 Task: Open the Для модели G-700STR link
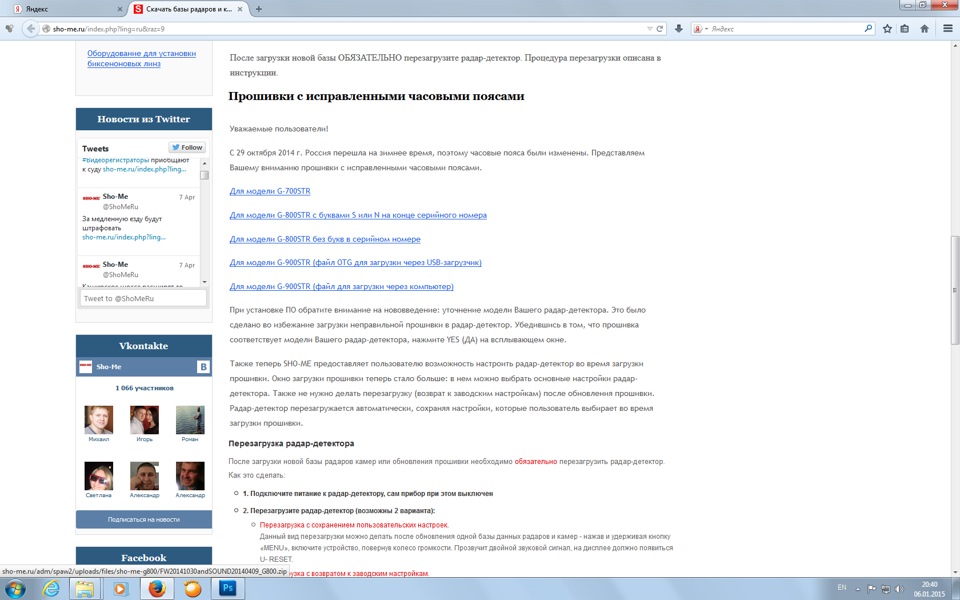click(x=270, y=191)
